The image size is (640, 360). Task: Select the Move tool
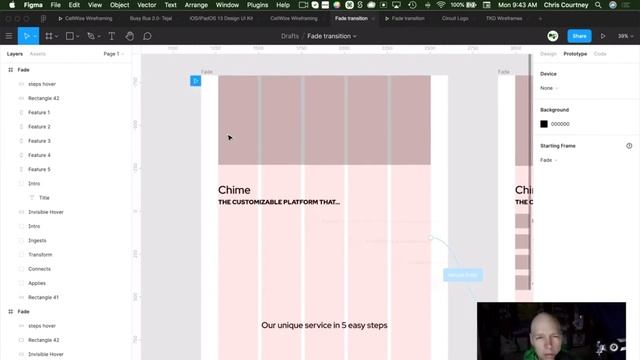(x=26, y=36)
